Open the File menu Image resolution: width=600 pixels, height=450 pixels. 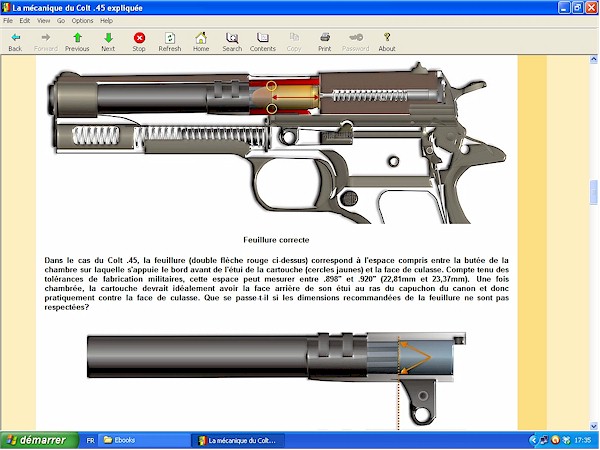[x=8, y=21]
